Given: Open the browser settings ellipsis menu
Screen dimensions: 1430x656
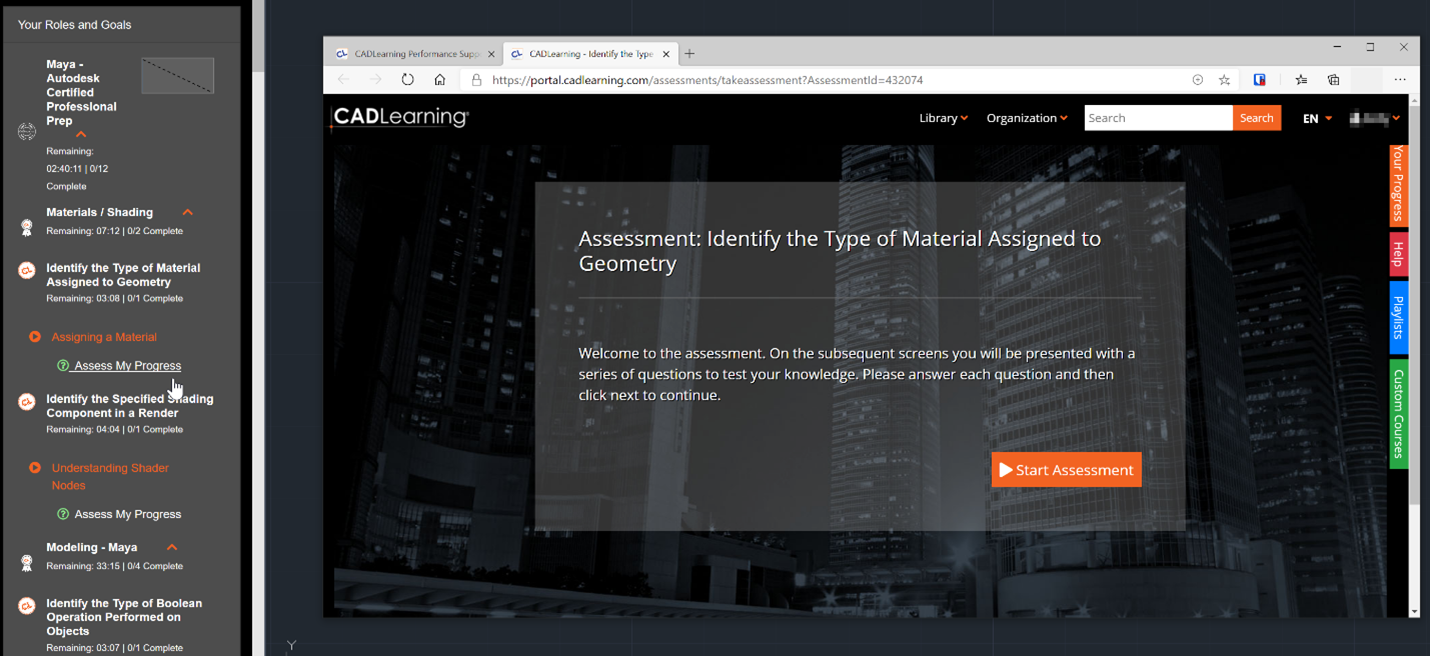Looking at the screenshot, I should [1399, 80].
